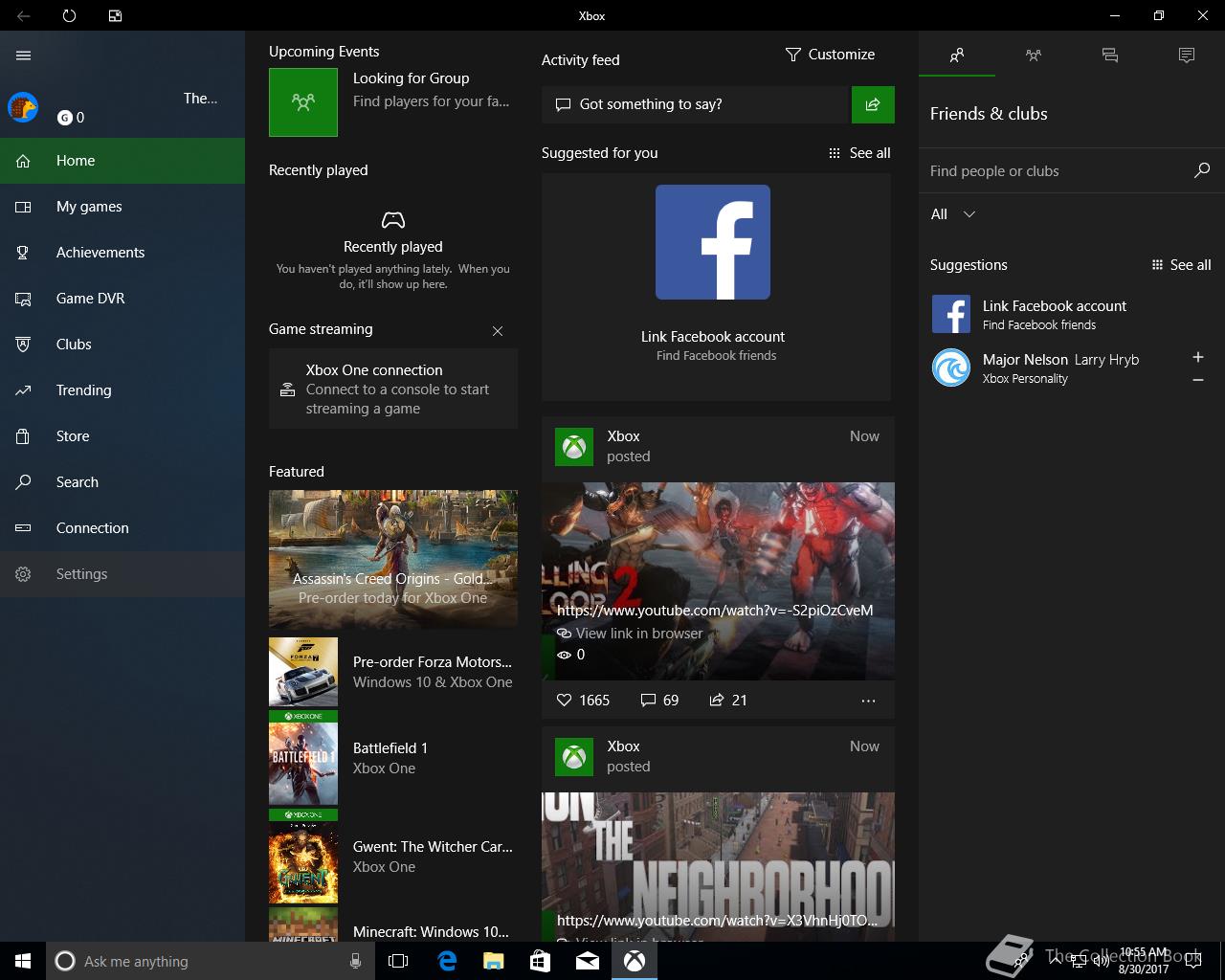Click the Xbox app back arrow

(x=23, y=15)
